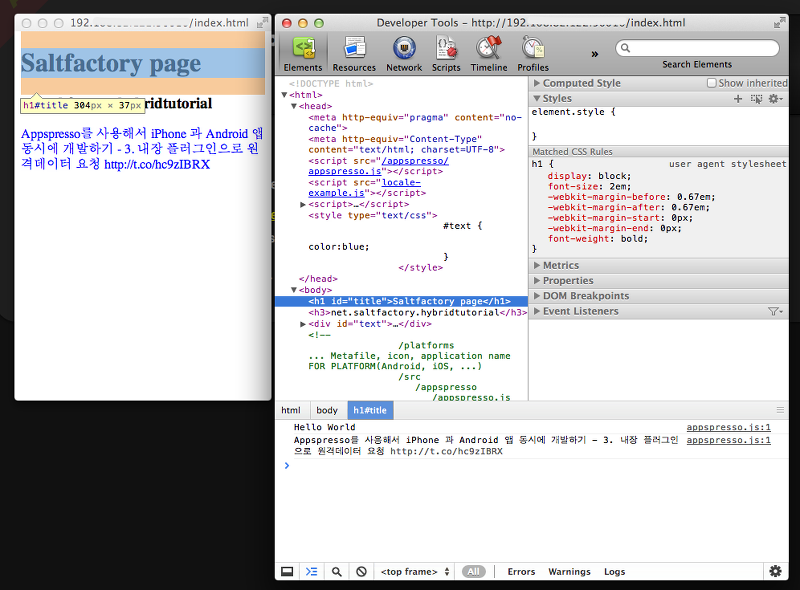Open the Profiles panel
The height and width of the screenshot is (590, 800).
click(x=533, y=54)
